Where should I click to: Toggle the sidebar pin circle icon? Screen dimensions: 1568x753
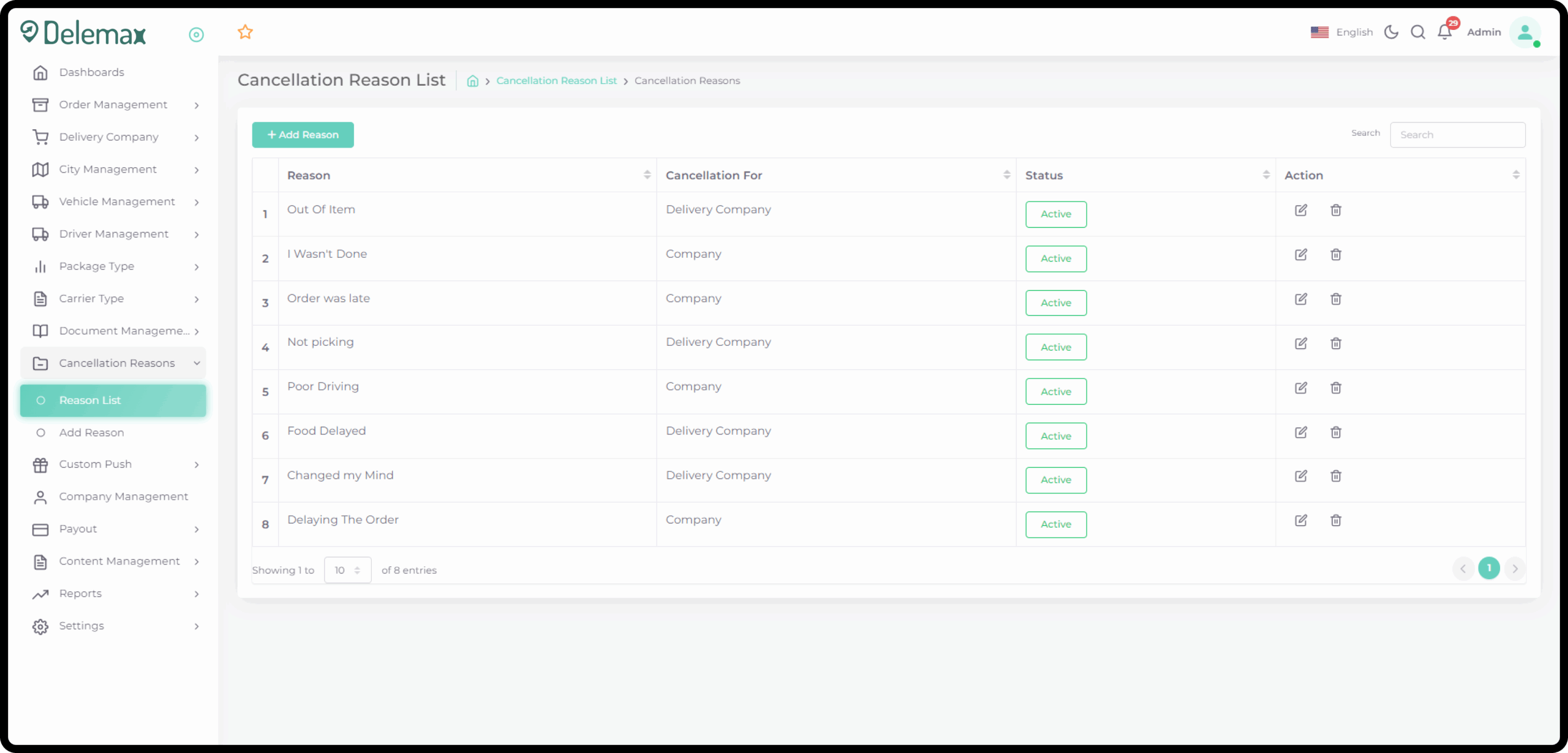196,35
